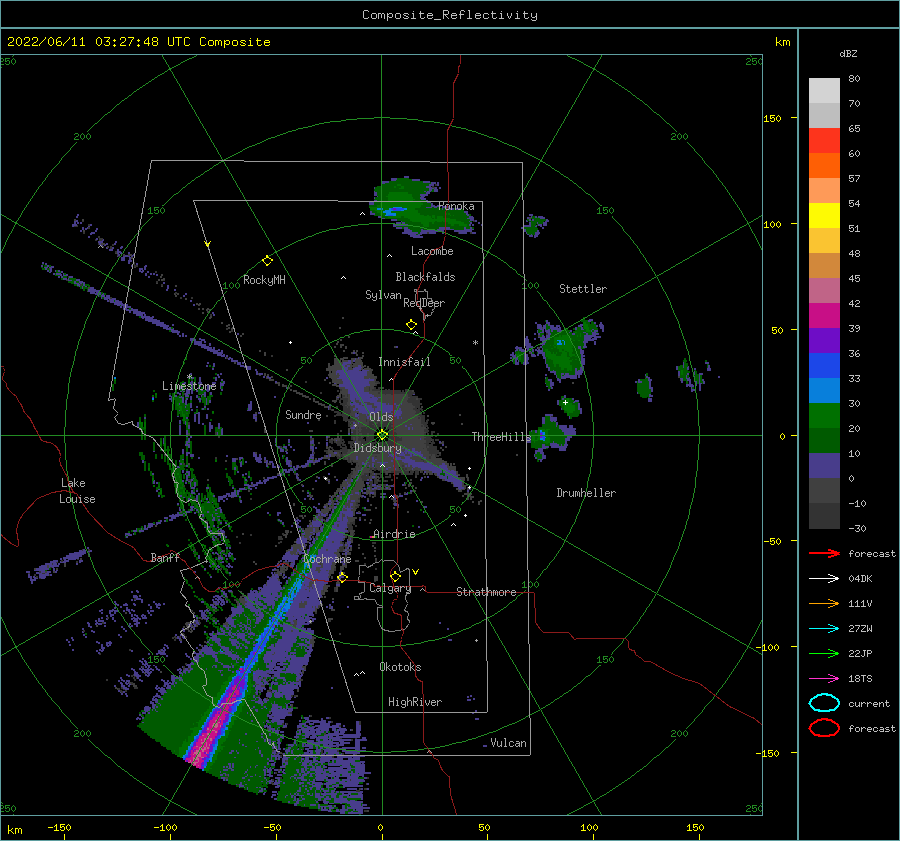Click the yellow diamond marker below RedDeer
900x841 pixels.
[x=411, y=325]
